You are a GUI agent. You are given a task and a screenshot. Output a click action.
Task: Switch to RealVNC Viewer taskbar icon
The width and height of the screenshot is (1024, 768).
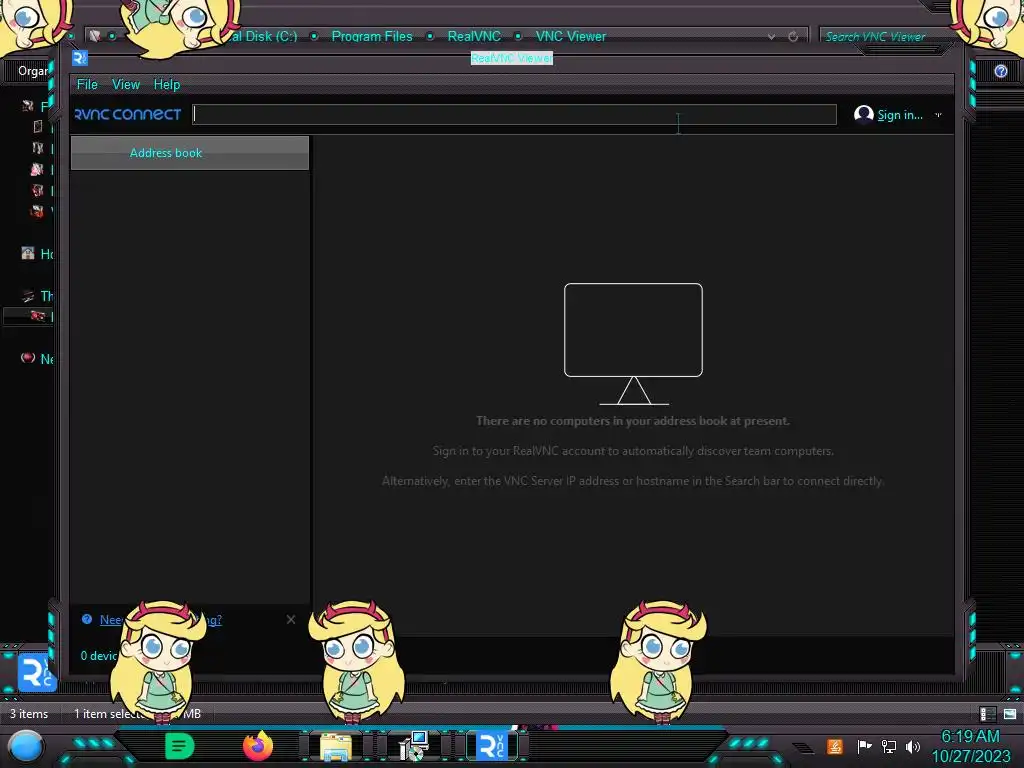(492, 746)
